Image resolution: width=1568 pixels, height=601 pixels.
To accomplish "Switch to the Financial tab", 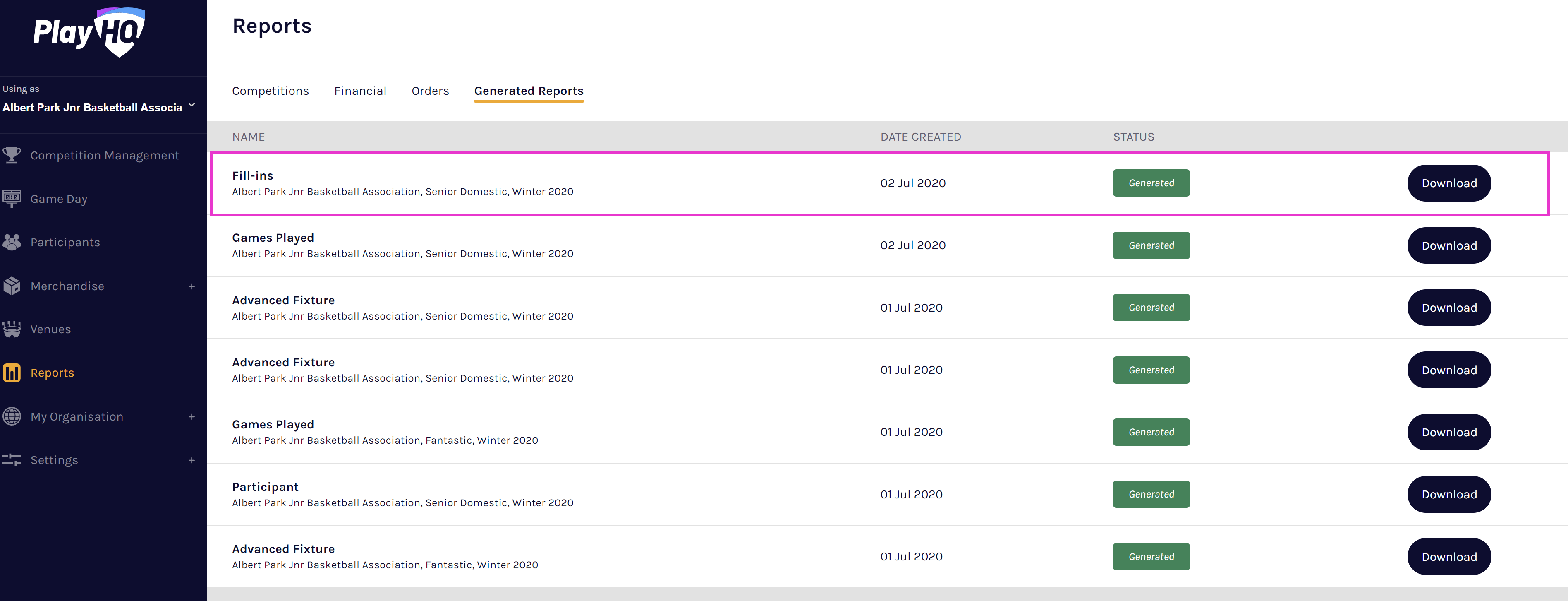I will pyautogui.click(x=360, y=91).
